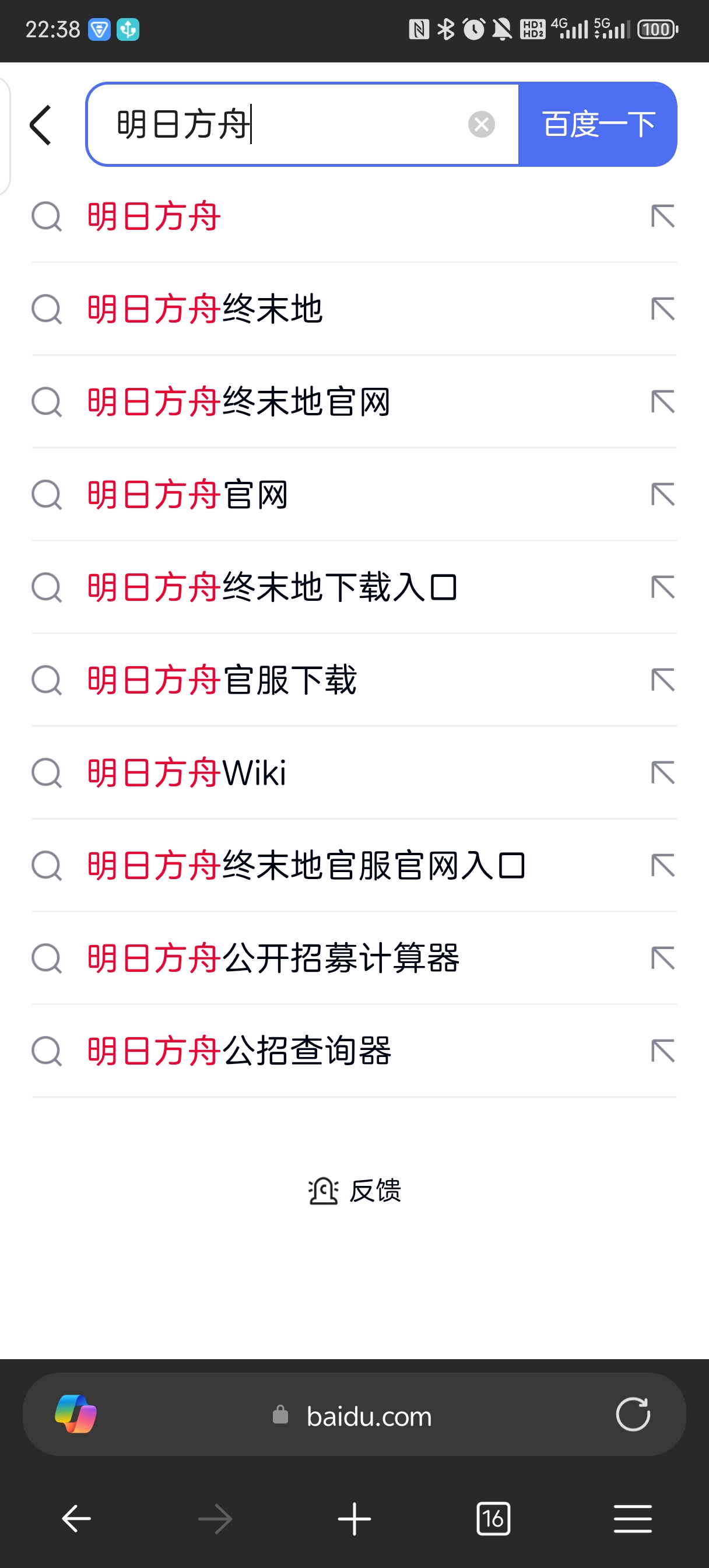Viewport: 709px width, 1568px height.
Task: Choose suggestion 明日方舟Wiki
Action: (187, 772)
